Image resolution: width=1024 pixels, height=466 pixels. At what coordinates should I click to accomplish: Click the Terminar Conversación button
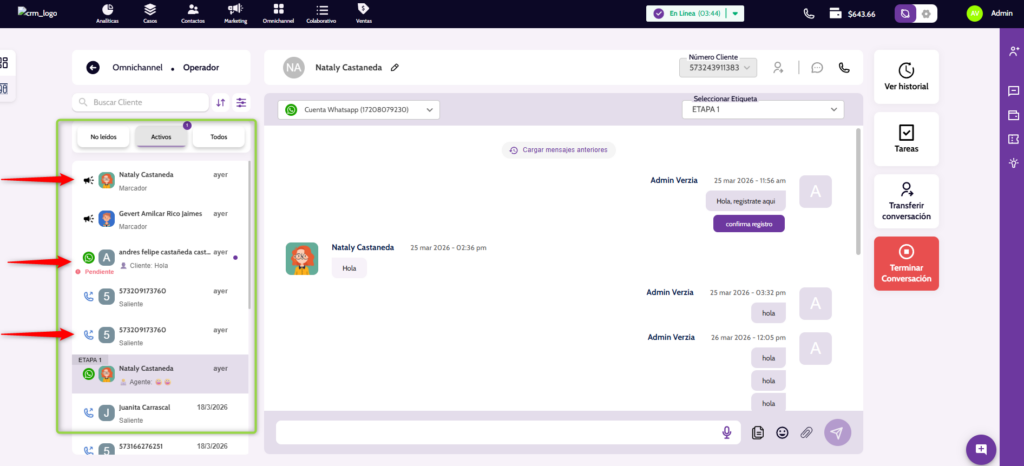(x=906, y=263)
